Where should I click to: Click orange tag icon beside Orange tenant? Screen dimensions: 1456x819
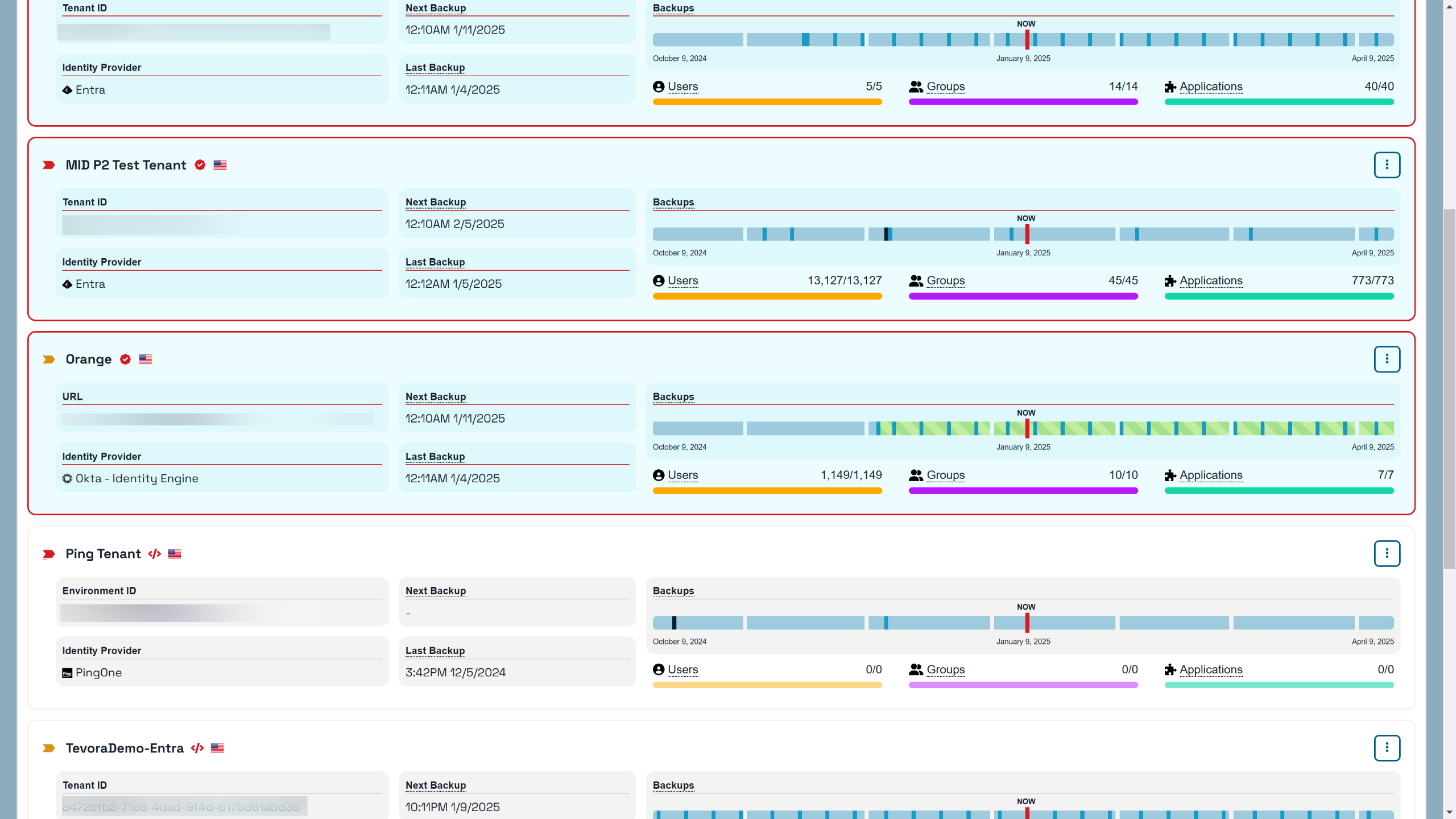[49, 359]
